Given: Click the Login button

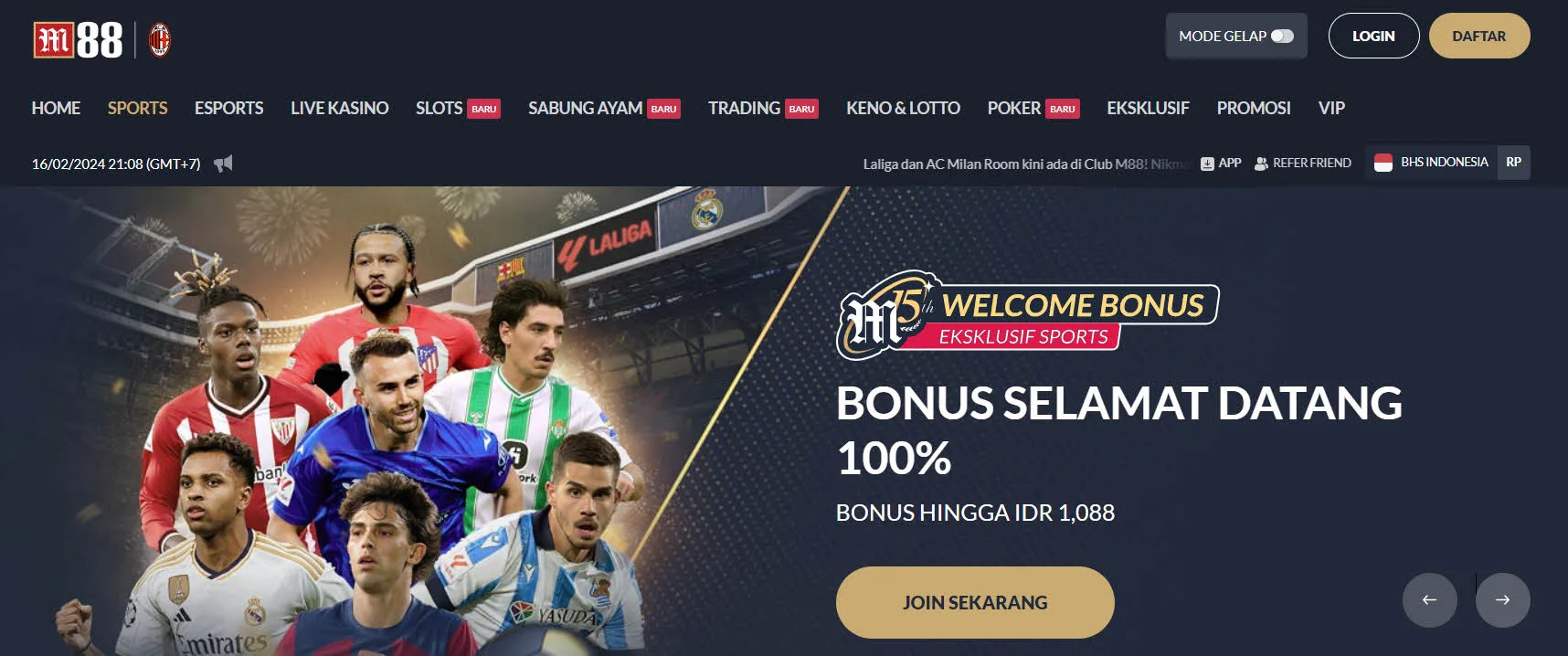Looking at the screenshot, I should [1373, 36].
